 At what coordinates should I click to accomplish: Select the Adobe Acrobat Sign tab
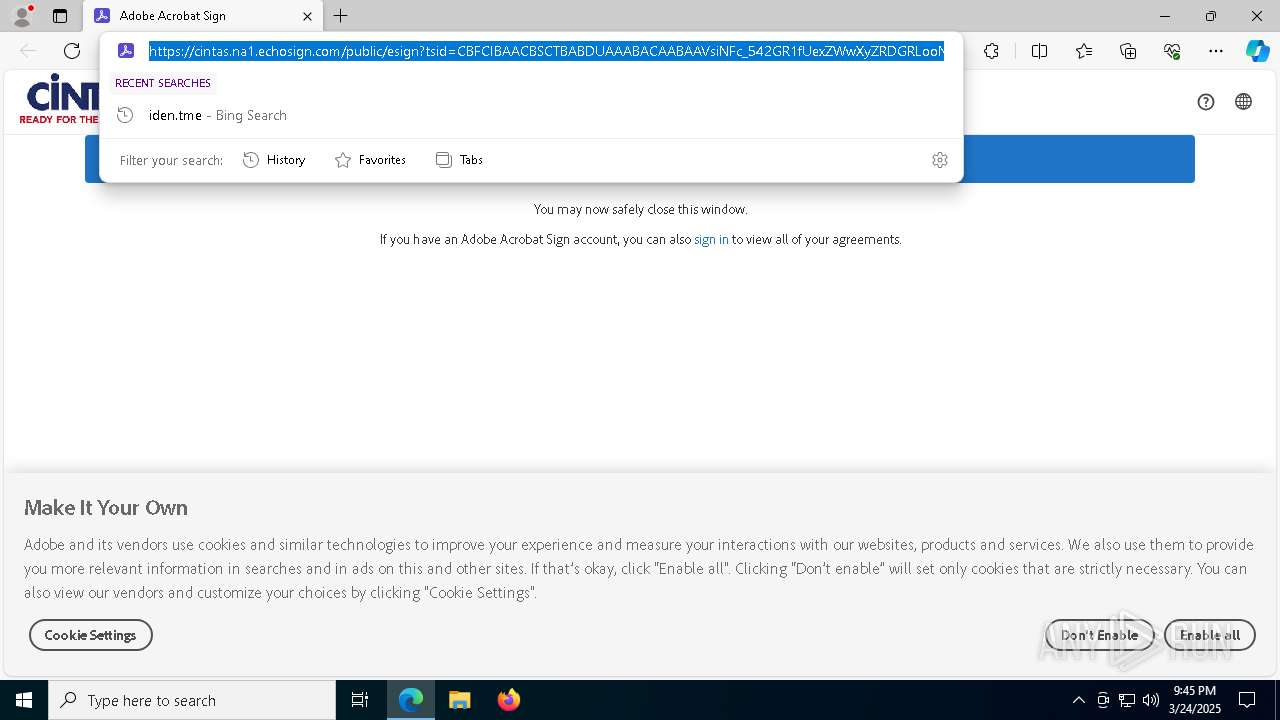click(x=203, y=16)
